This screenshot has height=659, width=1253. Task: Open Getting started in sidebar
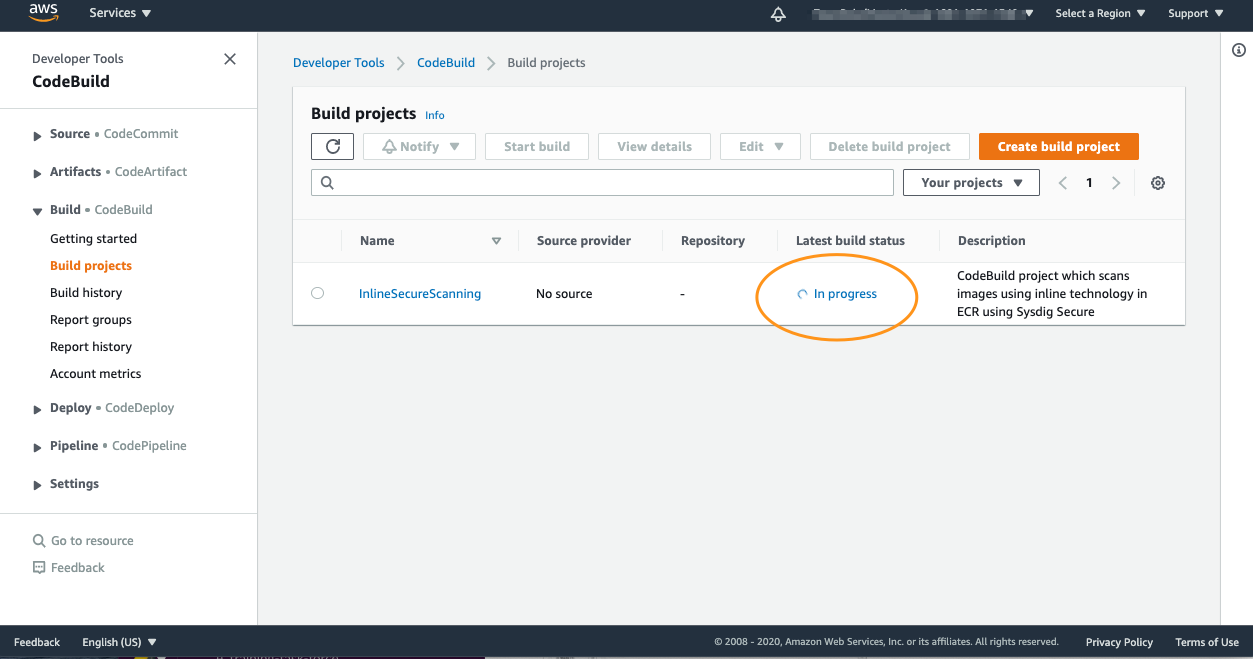click(93, 239)
